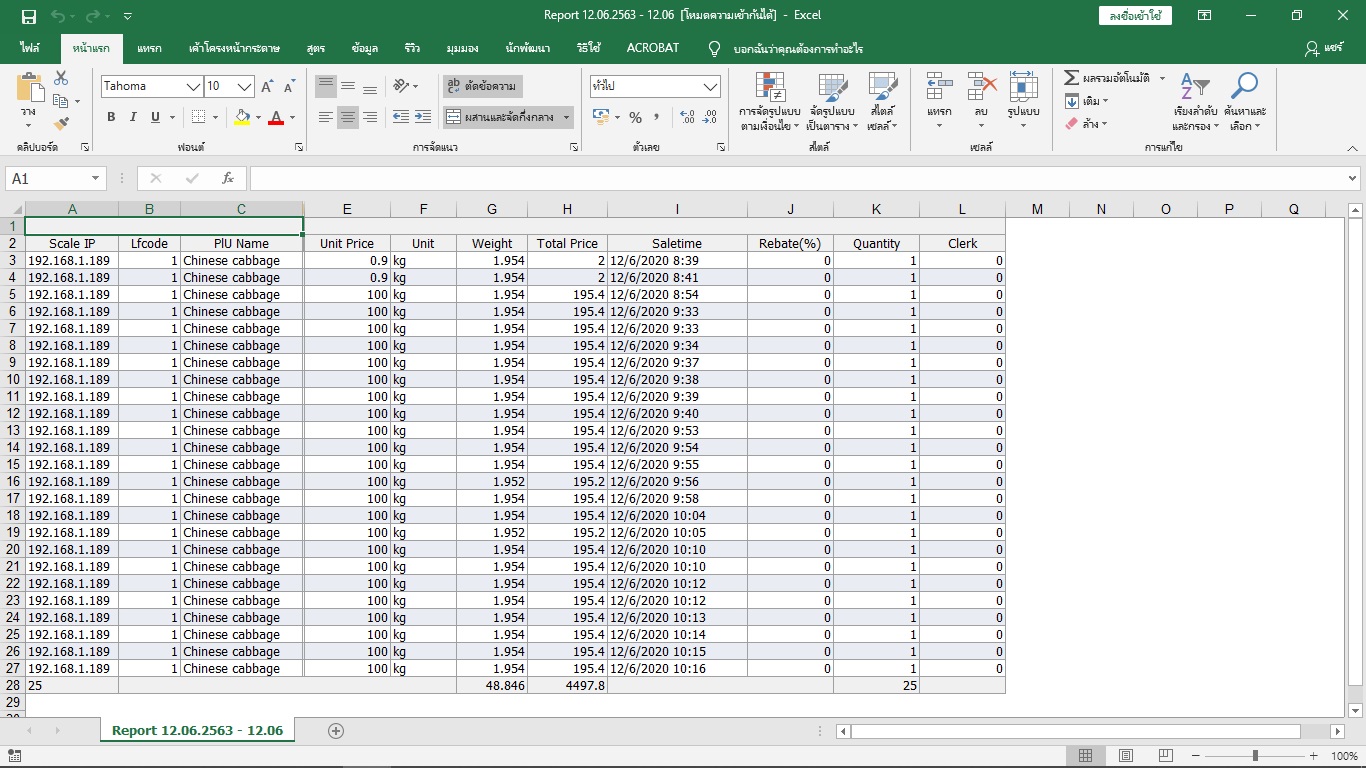This screenshot has height=768, width=1366.
Task: Toggle align text right
Action: (x=370, y=117)
